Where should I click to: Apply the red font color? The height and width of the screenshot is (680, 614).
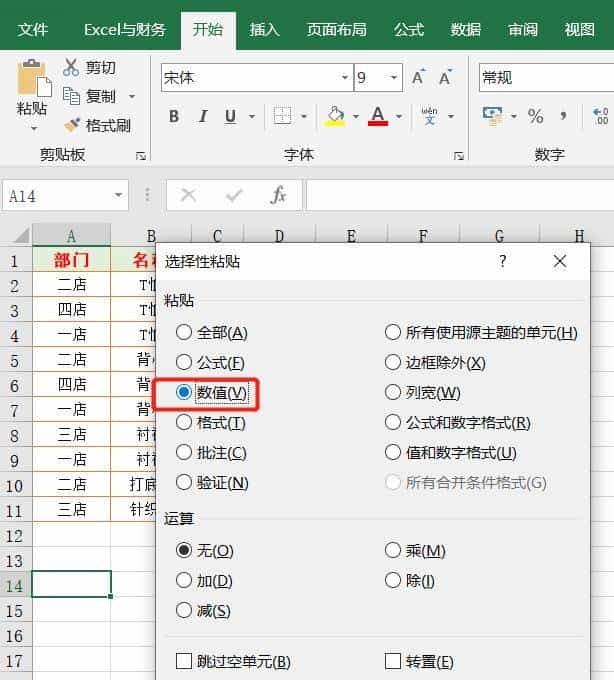coord(378,116)
